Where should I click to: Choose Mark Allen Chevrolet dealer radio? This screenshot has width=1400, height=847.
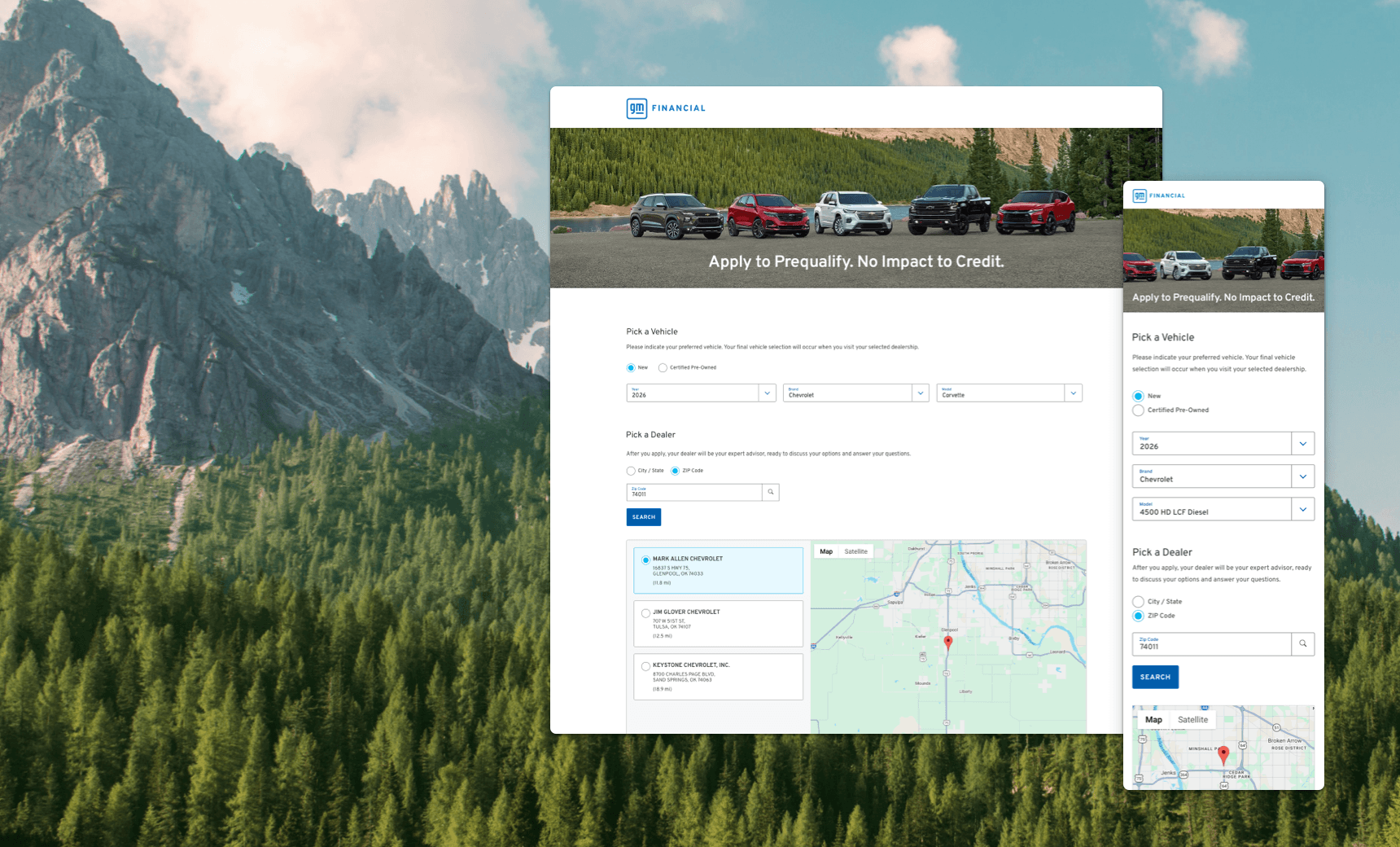[645, 560]
